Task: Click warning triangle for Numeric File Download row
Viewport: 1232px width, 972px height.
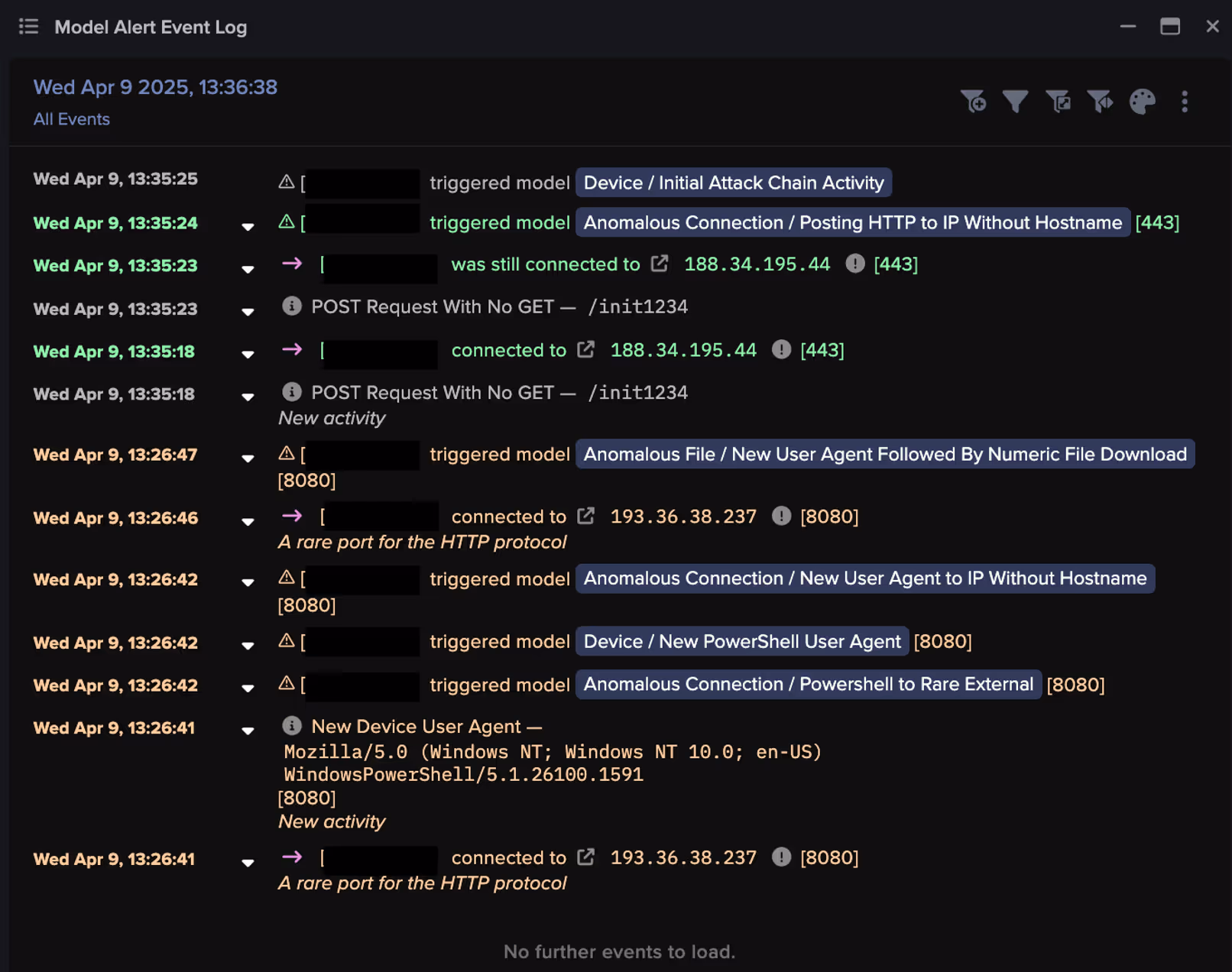Action: (x=287, y=453)
